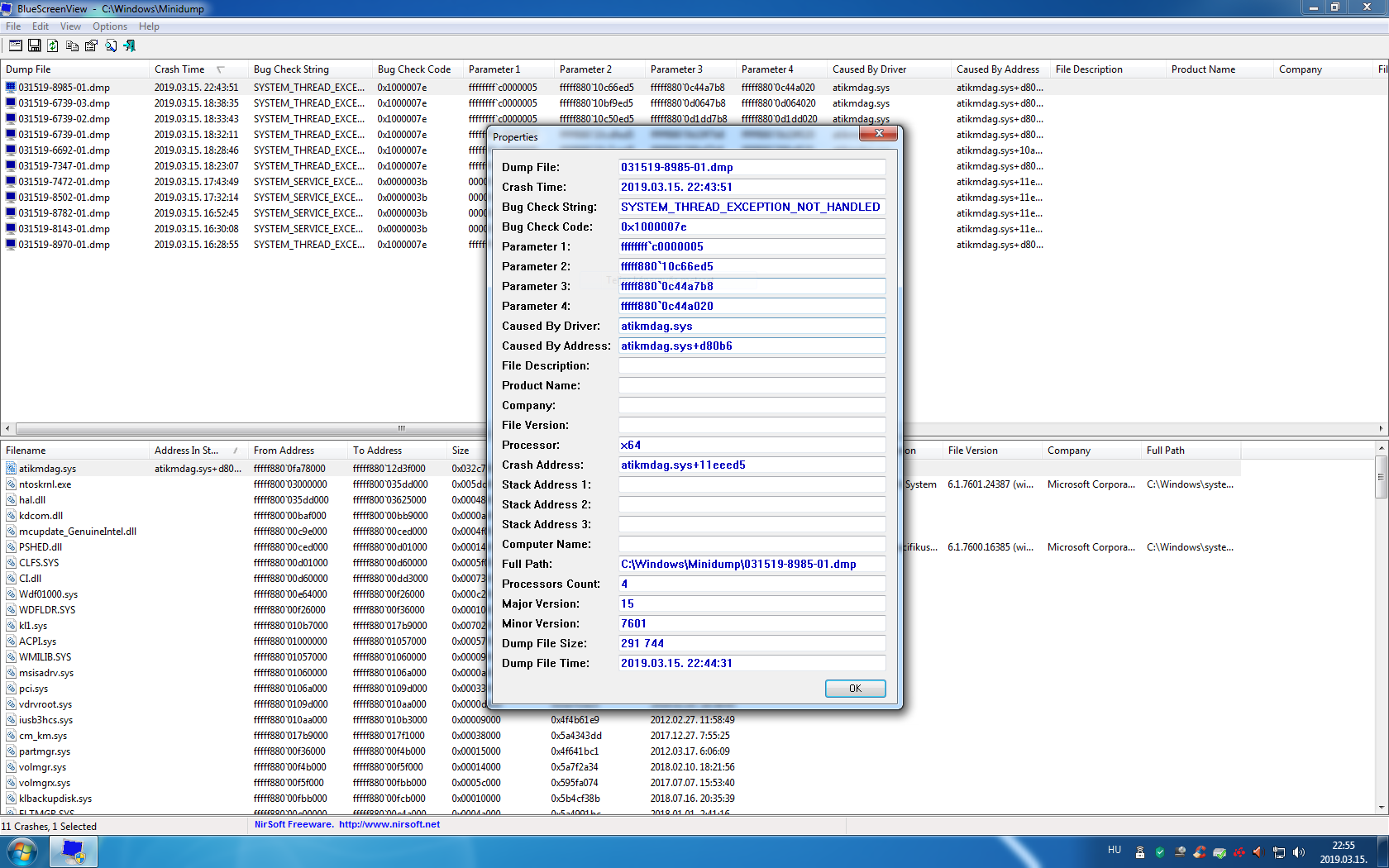The image size is (1389, 868).
Task: Open the Edit menu
Action: point(41,26)
